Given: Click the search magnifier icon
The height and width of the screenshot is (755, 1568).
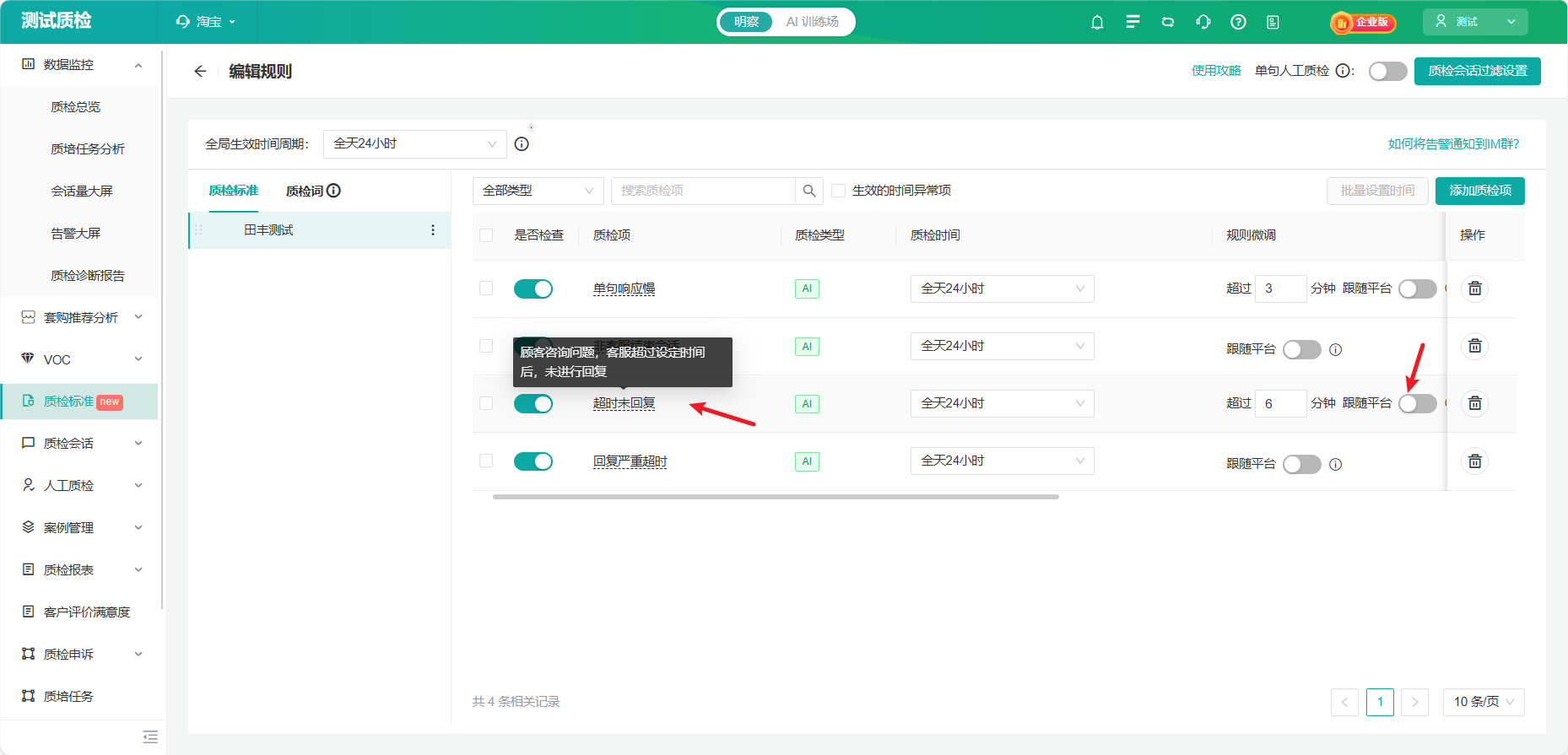Looking at the screenshot, I should tap(809, 191).
